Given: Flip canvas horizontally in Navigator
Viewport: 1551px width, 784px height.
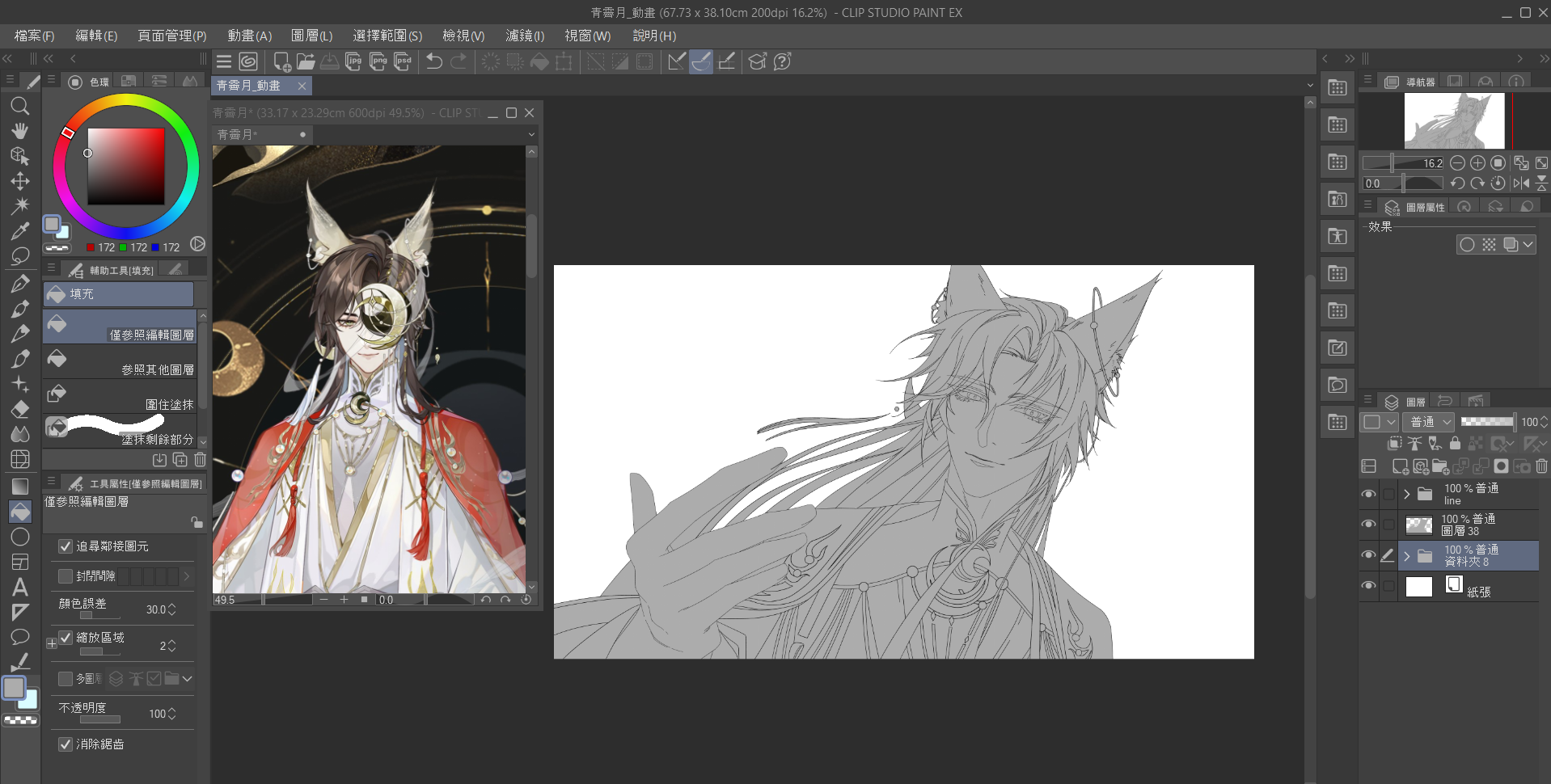Looking at the screenshot, I should click(1521, 183).
